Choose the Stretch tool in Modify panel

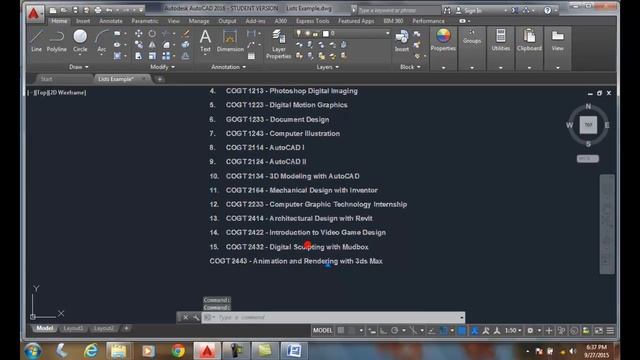139,56
